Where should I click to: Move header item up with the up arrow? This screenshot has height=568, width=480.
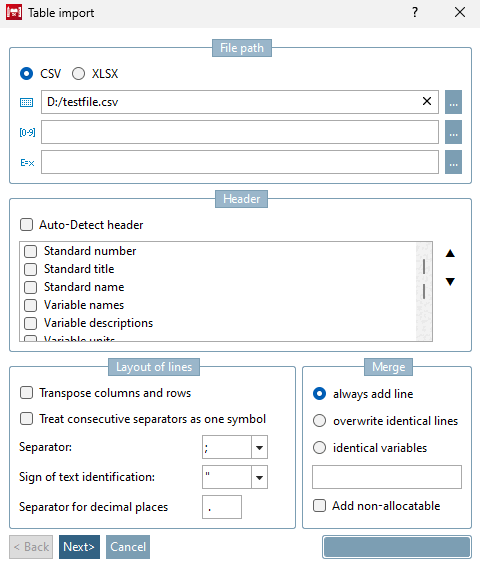pyautogui.click(x=450, y=253)
